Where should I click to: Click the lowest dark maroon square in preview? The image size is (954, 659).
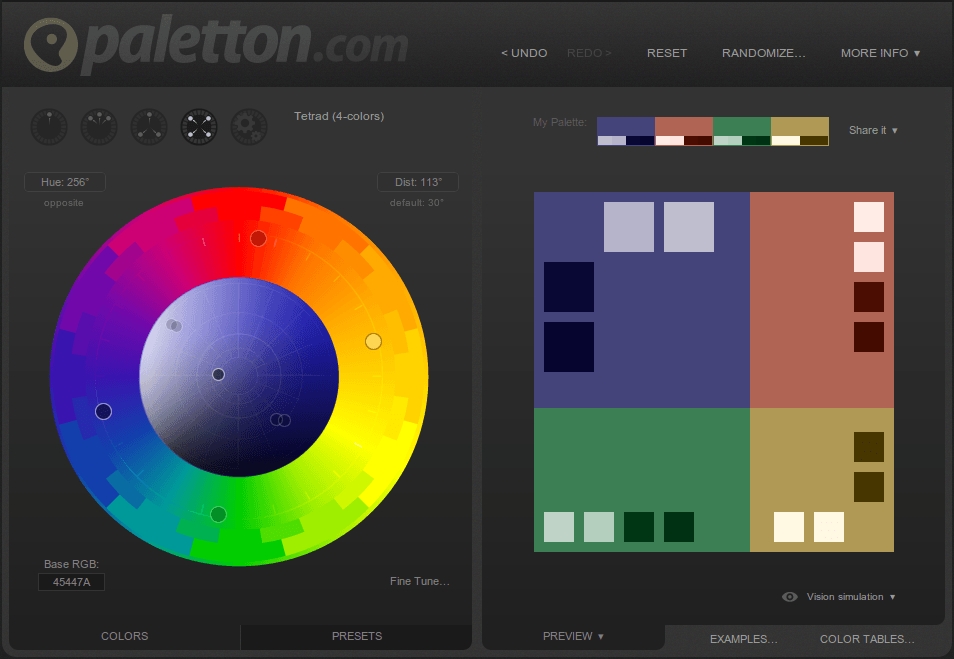click(x=869, y=336)
